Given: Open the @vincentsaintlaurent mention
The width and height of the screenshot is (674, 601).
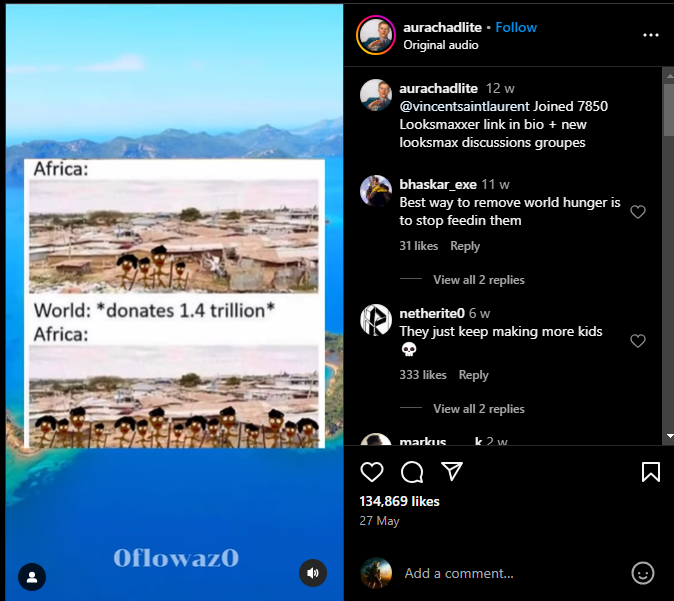Looking at the screenshot, I should coord(465,106).
